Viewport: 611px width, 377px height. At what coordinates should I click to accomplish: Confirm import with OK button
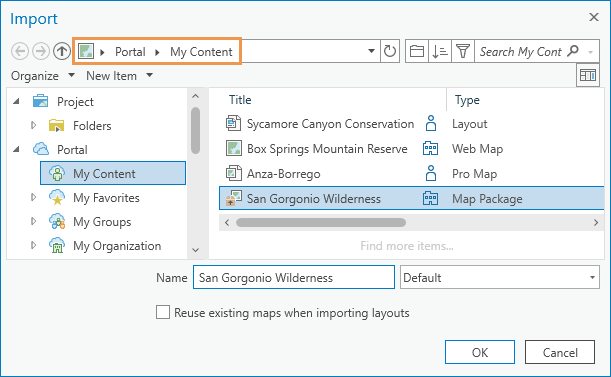[480, 352]
